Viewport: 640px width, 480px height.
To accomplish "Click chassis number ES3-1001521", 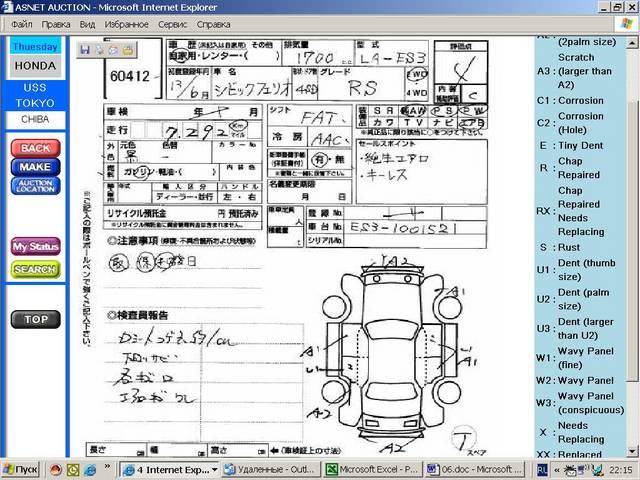I will (x=403, y=227).
